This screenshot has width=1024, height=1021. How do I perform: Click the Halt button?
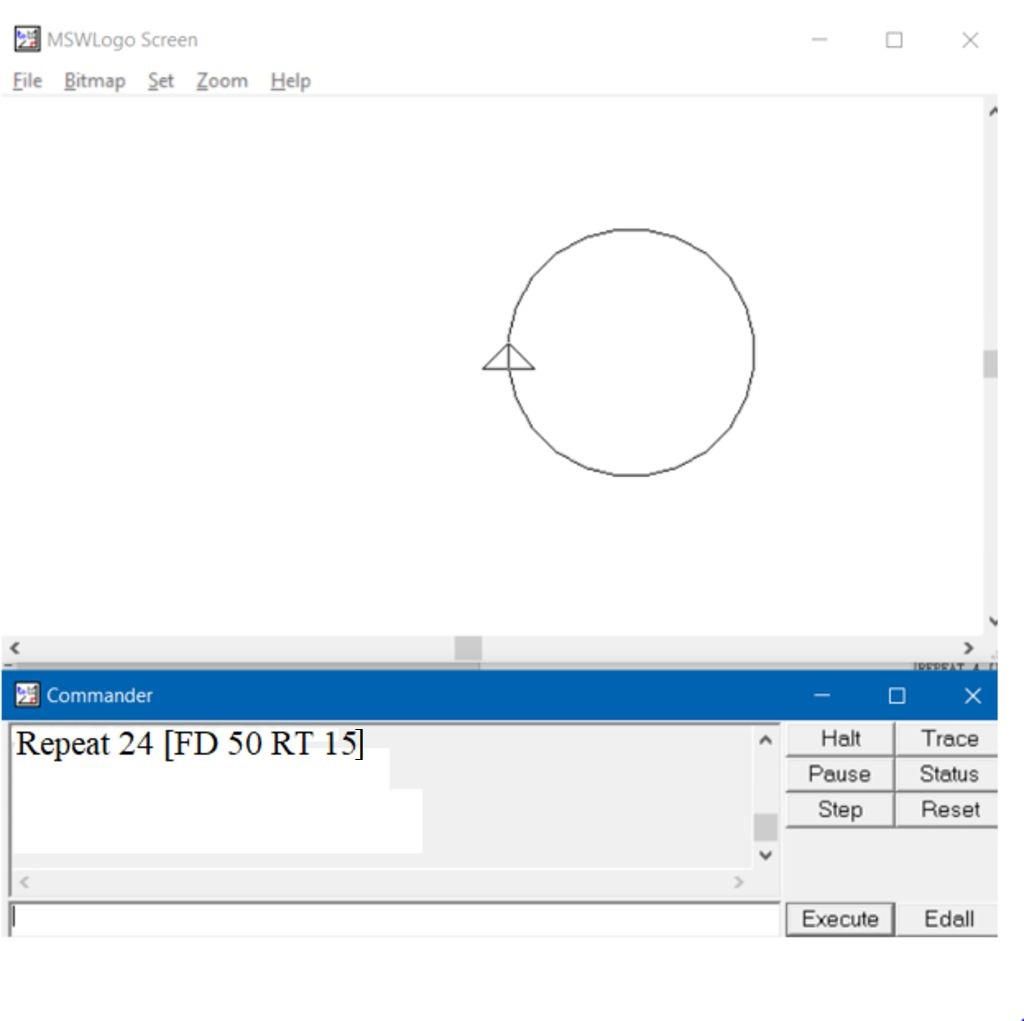pyautogui.click(x=840, y=739)
